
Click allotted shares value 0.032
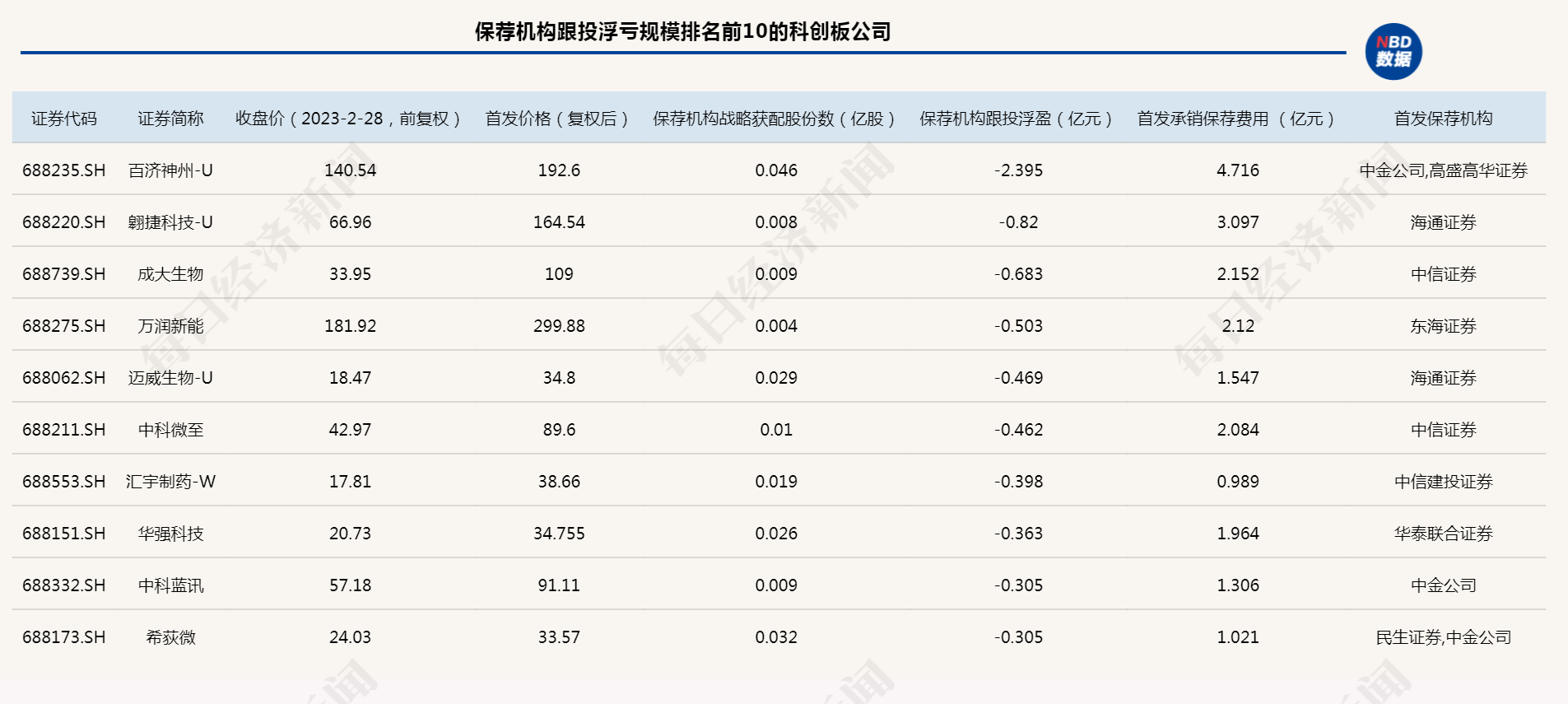[x=776, y=637]
